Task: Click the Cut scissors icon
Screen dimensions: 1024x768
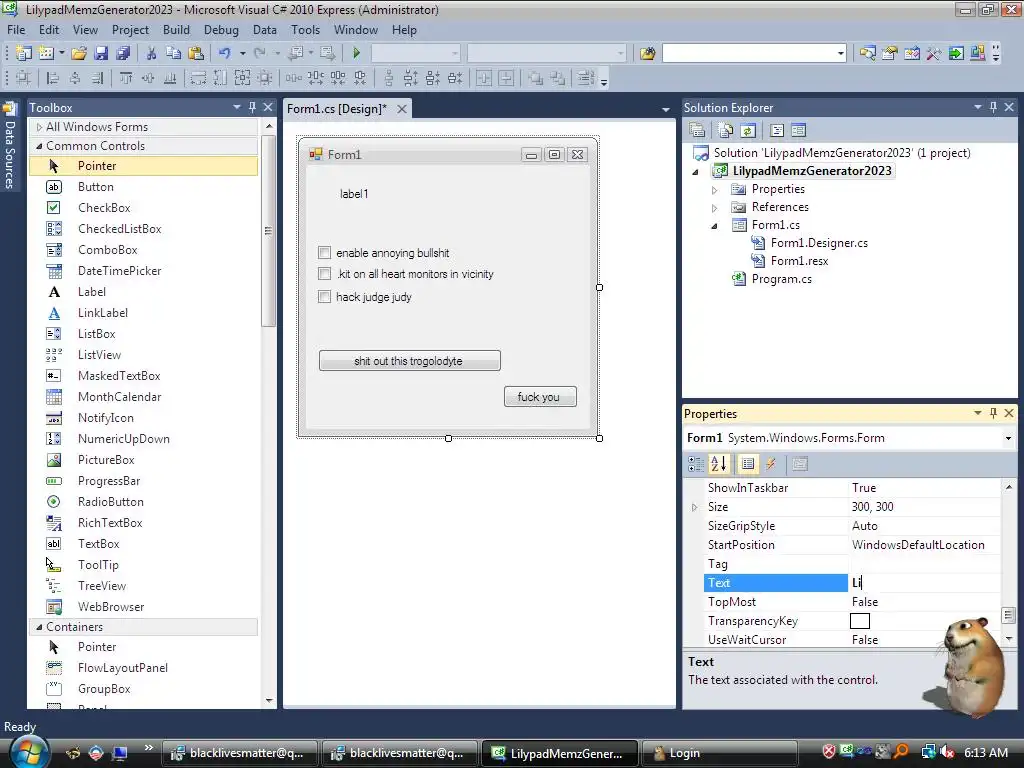Action: click(x=151, y=53)
